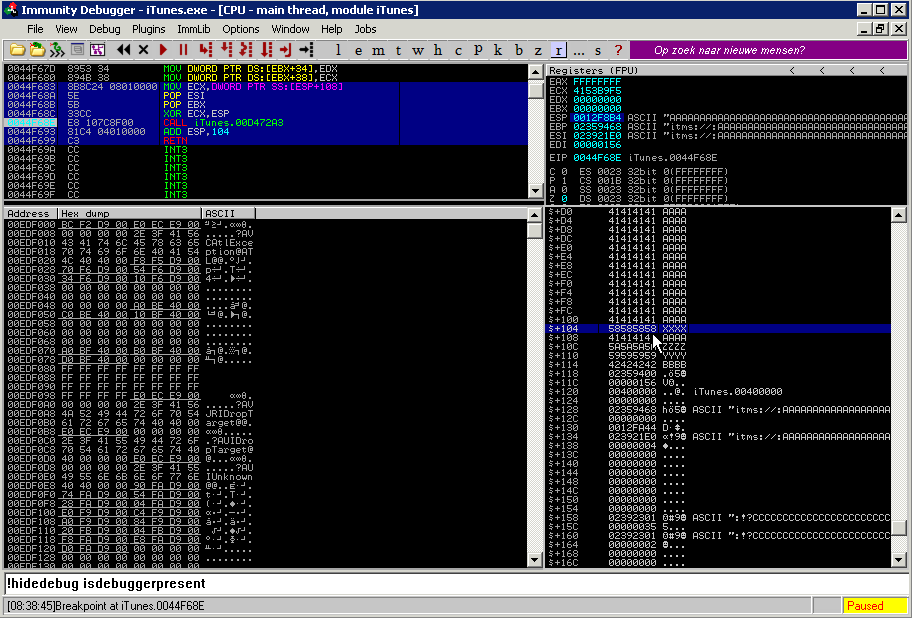Click the Step into icon
The height and width of the screenshot is (618, 912).
click(x=205, y=50)
